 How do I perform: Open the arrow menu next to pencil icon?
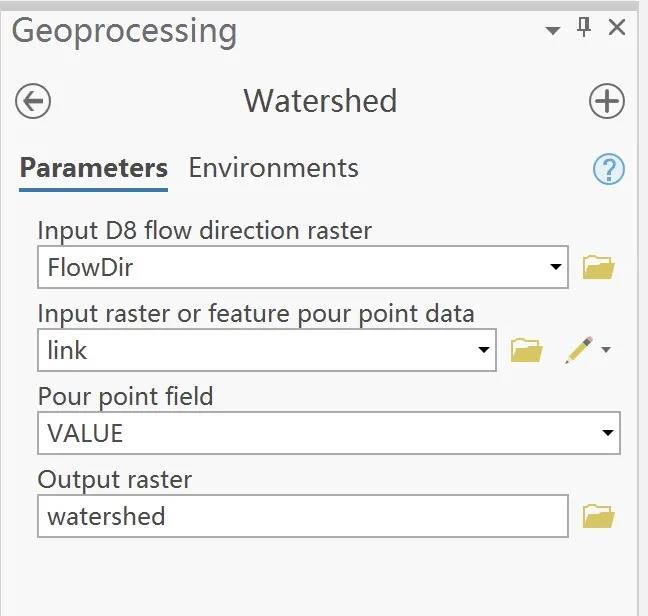[x=606, y=351]
